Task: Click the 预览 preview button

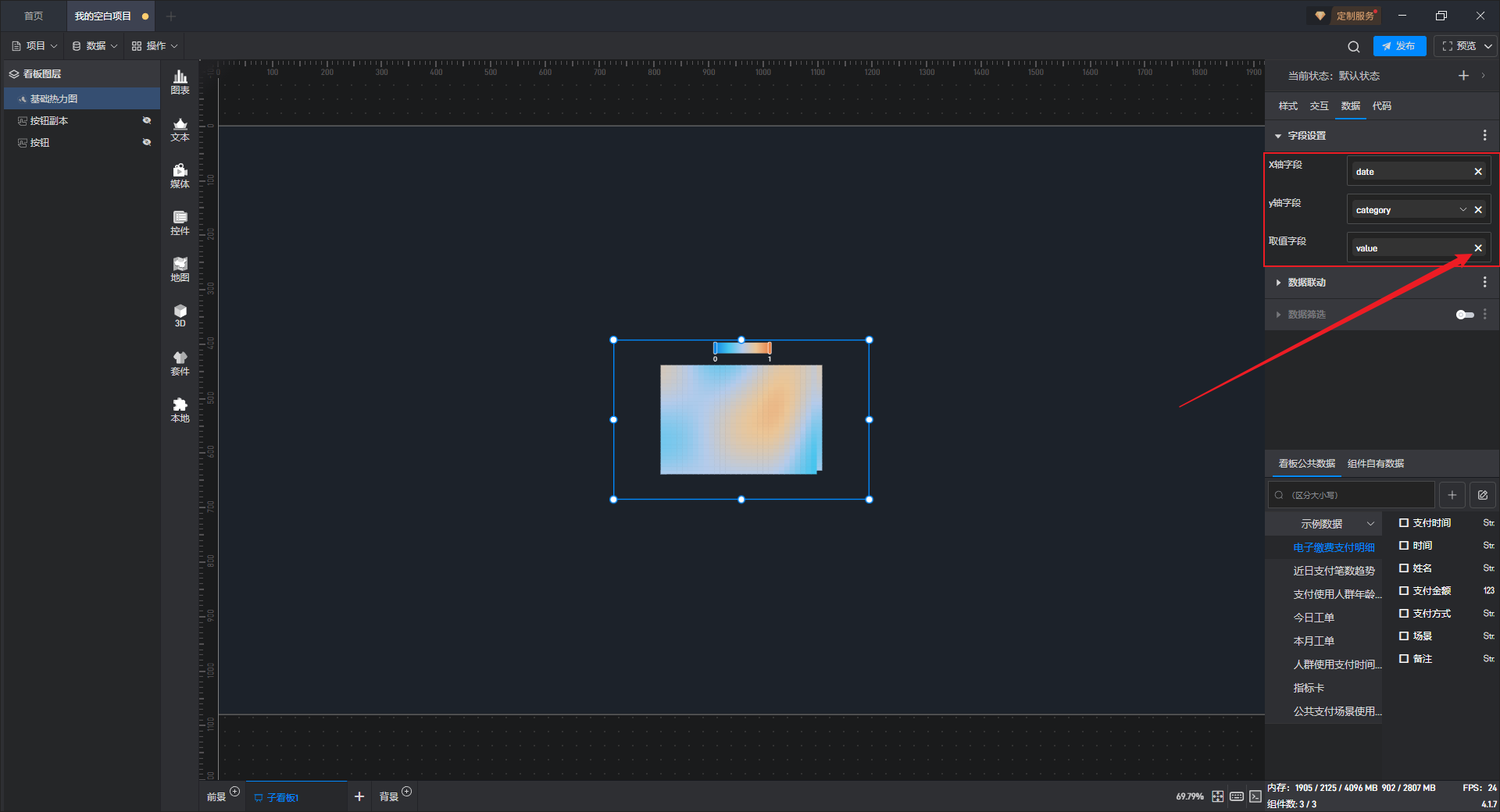Action: [1459, 46]
